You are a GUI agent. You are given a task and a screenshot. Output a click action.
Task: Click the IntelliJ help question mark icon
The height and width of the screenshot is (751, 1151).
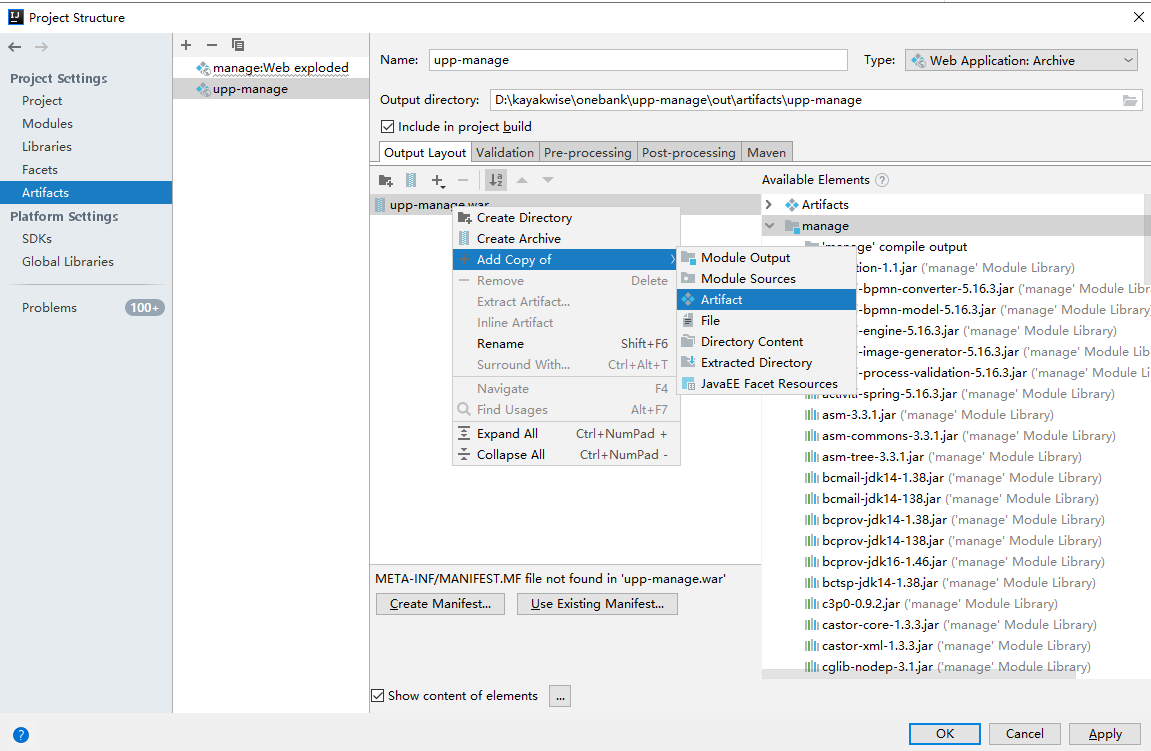tap(20, 733)
